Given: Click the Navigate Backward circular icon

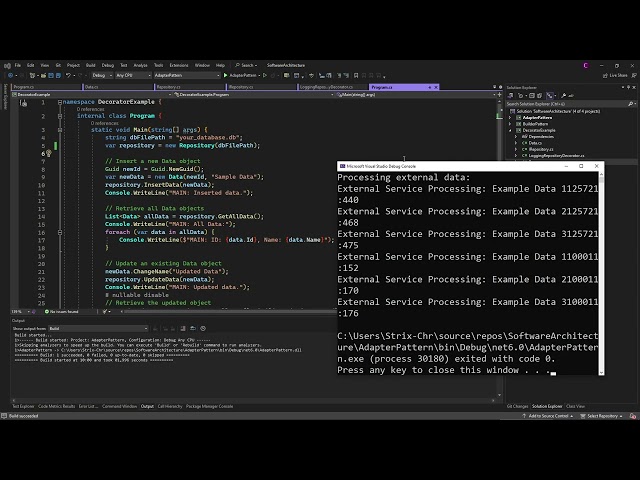Looking at the screenshot, I should coord(10,76).
